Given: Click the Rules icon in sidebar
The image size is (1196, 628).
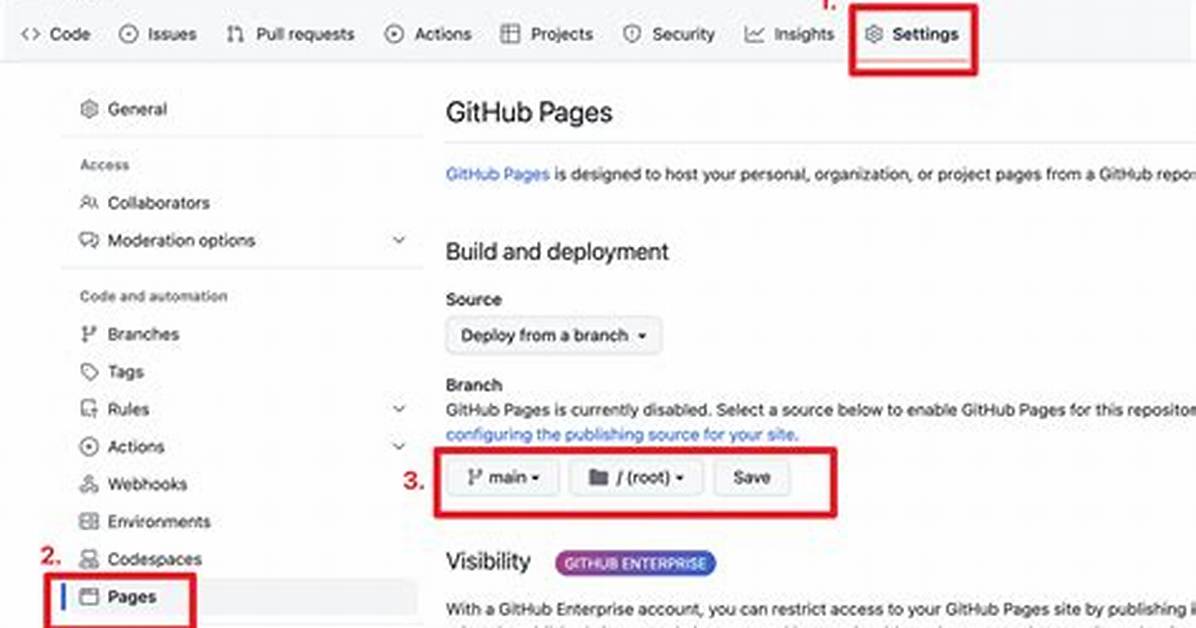Looking at the screenshot, I should click(x=89, y=409).
